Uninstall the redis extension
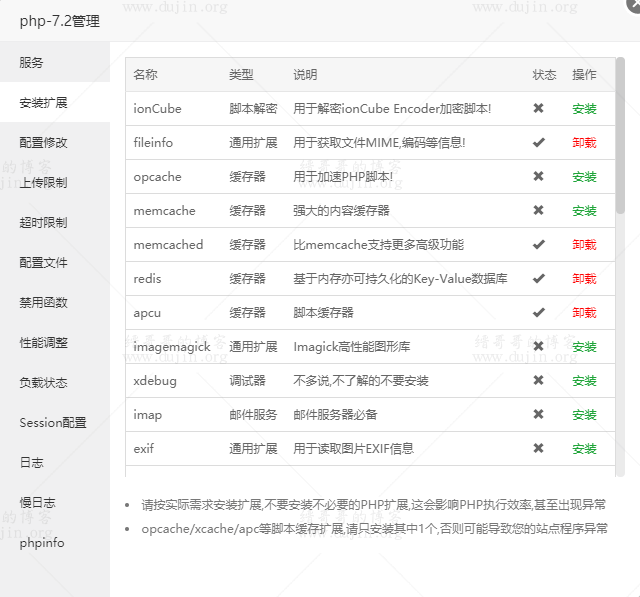 584,279
